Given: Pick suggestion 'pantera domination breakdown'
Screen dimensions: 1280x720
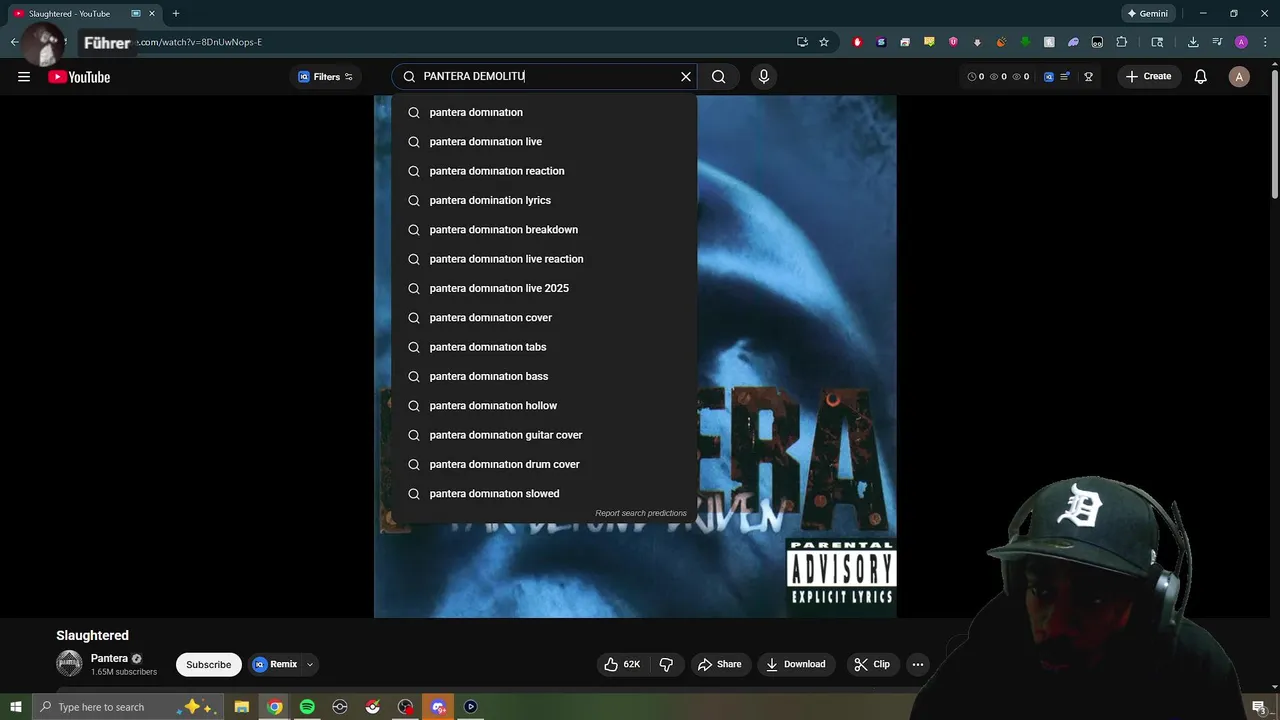Looking at the screenshot, I should pos(544,230).
